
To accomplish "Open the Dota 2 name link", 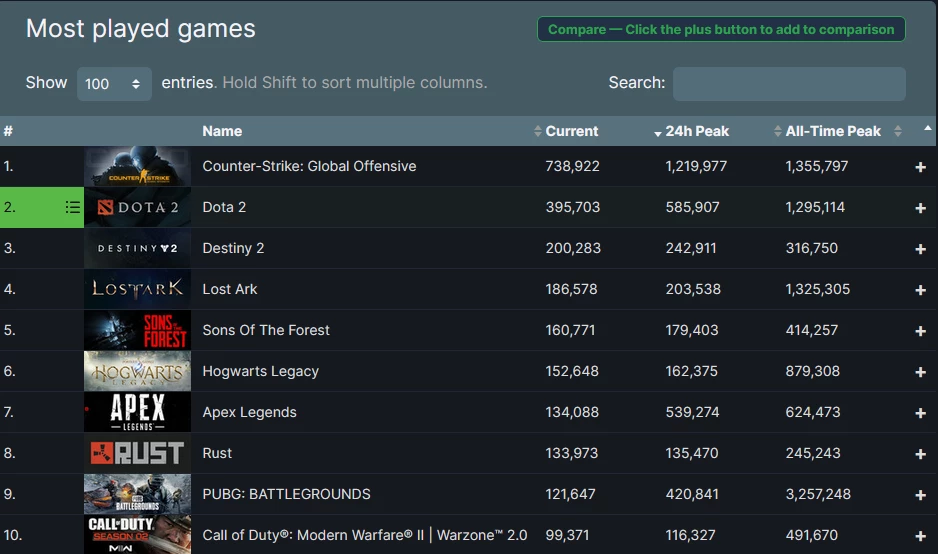I will 224,207.
